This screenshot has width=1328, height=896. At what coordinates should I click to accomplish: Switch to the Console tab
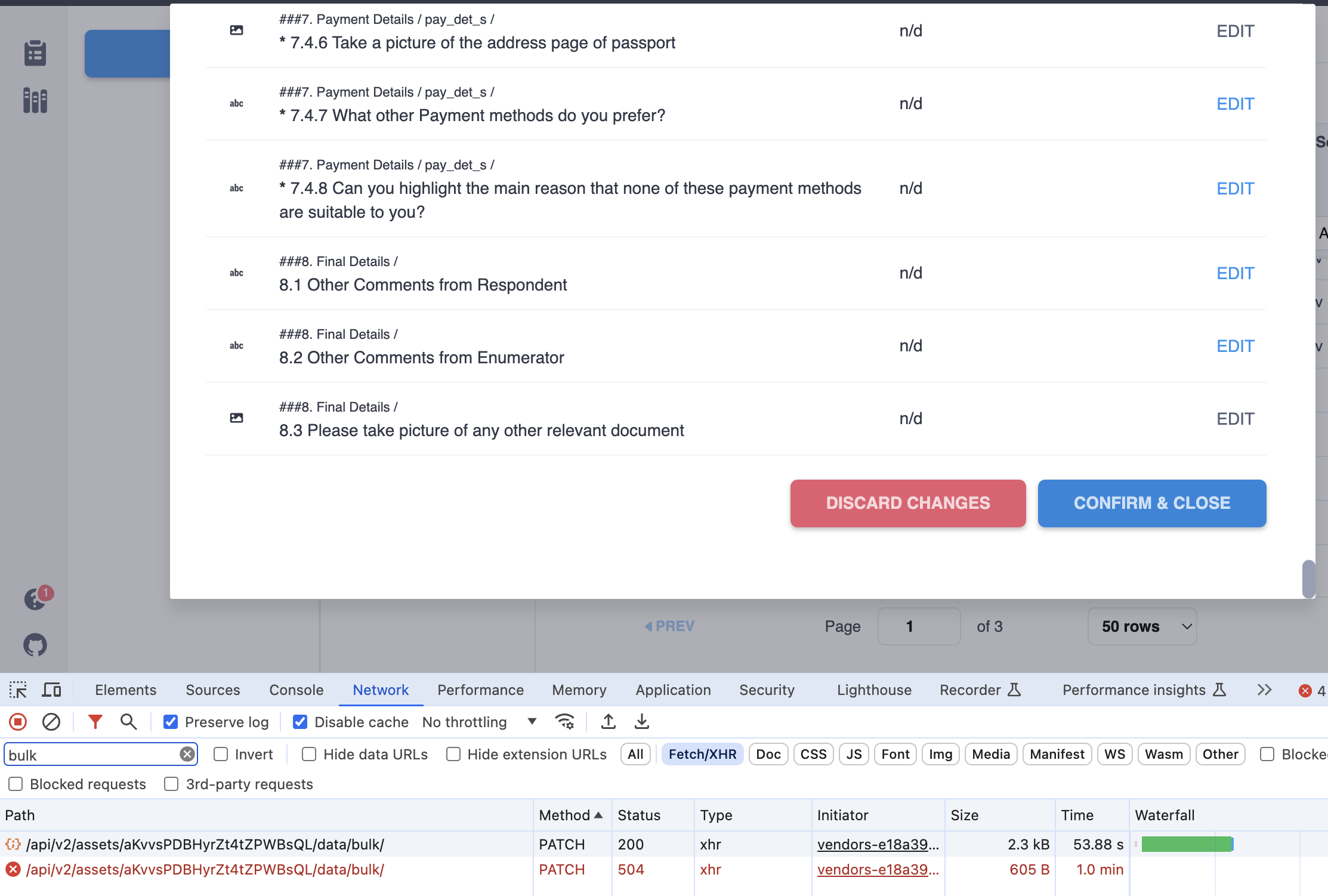[296, 690]
